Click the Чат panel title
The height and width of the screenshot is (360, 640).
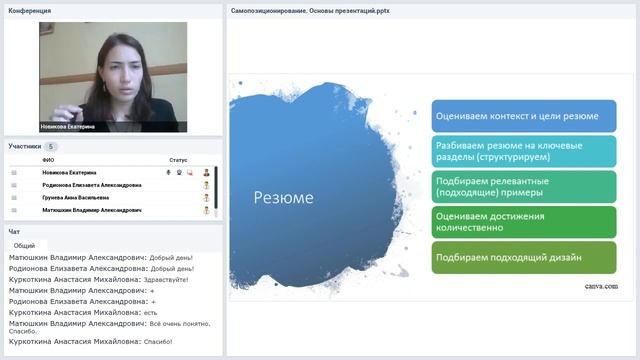(x=14, y=231)
